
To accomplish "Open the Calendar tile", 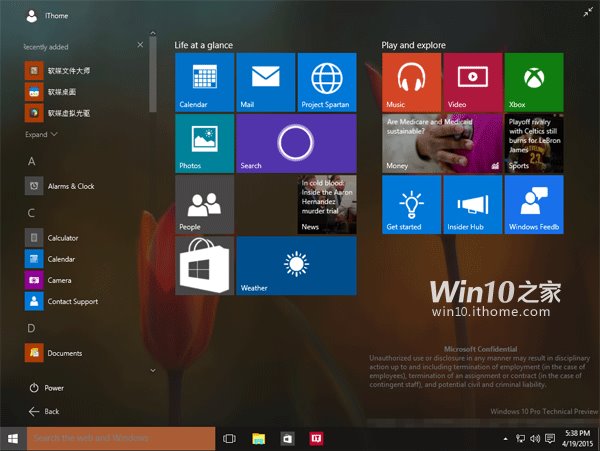I will point(204,82).
